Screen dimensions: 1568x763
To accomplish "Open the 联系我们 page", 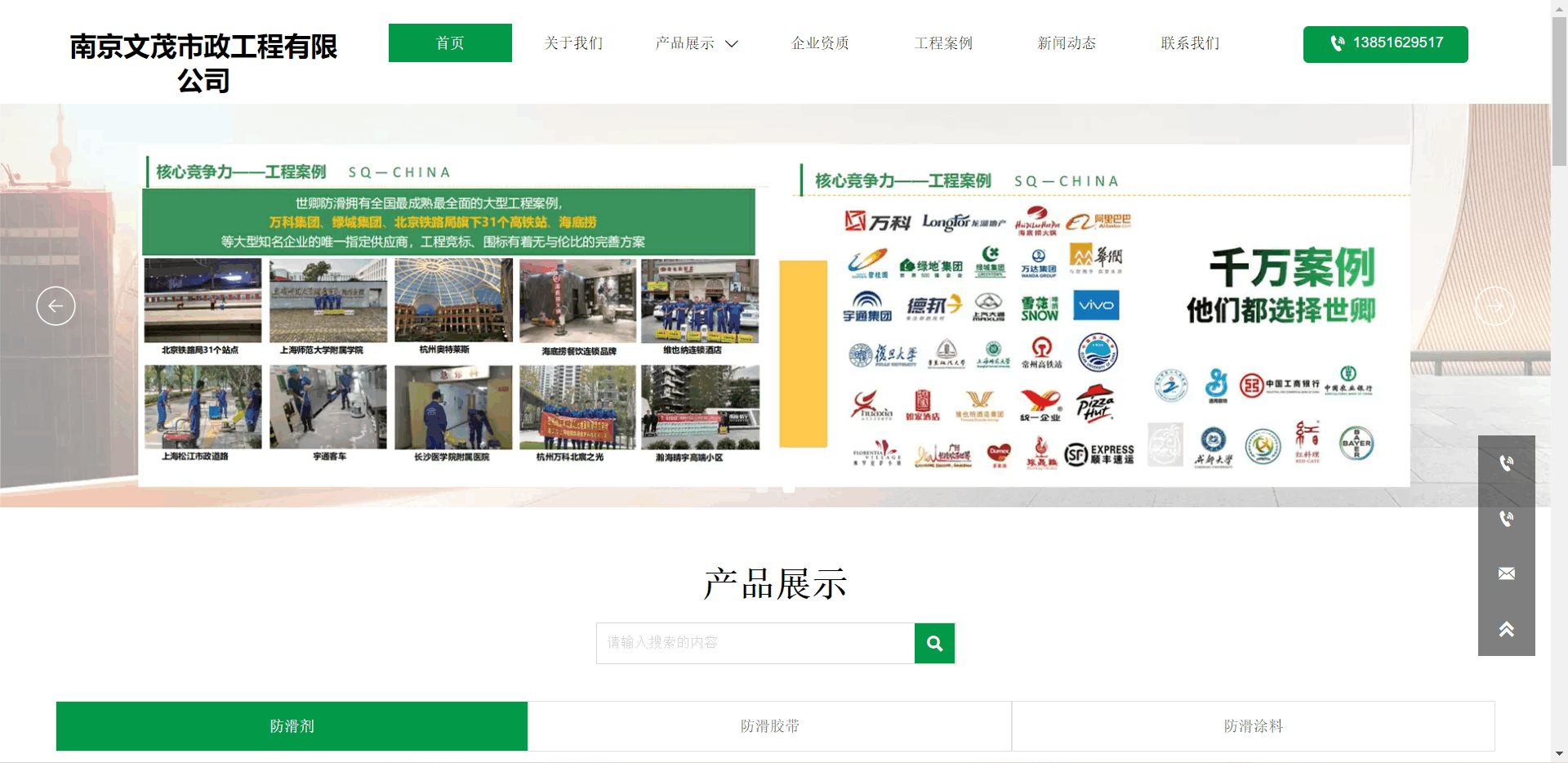I will pyautogui.click(x=1190, y=42).
